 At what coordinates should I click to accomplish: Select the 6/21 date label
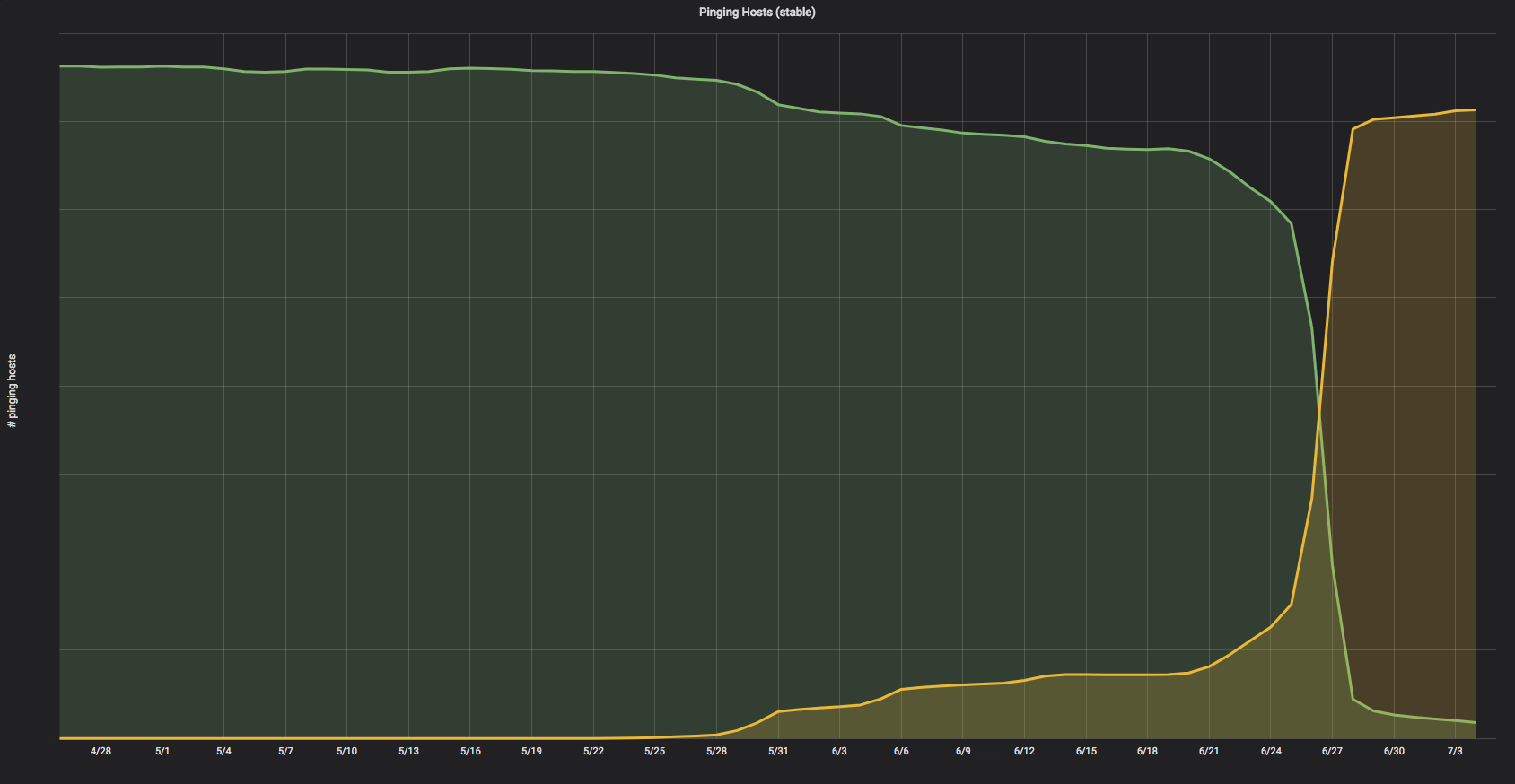[1209, 751]
